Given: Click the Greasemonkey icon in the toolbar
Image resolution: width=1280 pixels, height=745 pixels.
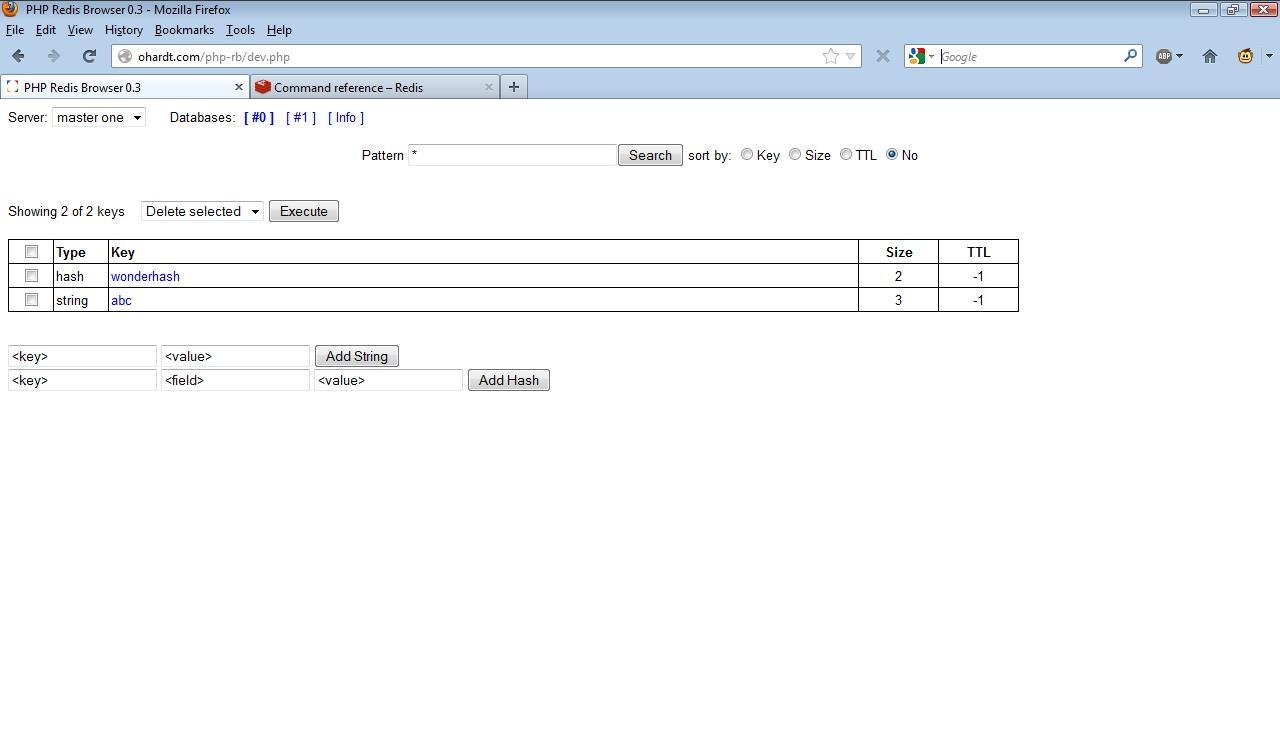Looking at the screenshot, I should [1245, 56].
